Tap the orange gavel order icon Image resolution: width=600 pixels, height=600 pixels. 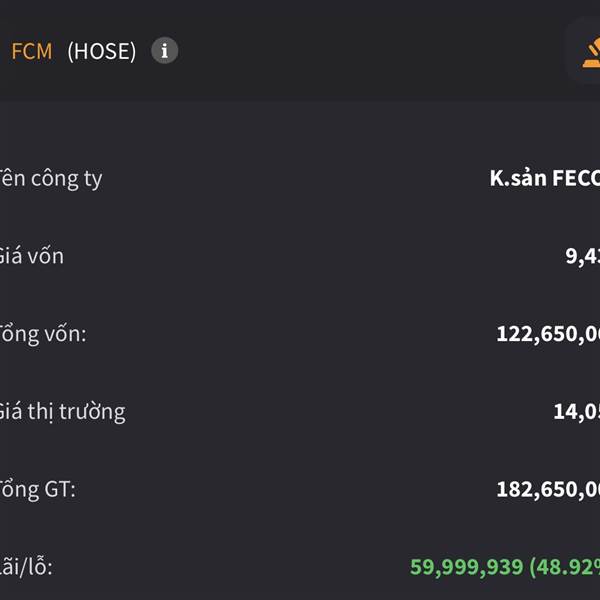point(591,53)
